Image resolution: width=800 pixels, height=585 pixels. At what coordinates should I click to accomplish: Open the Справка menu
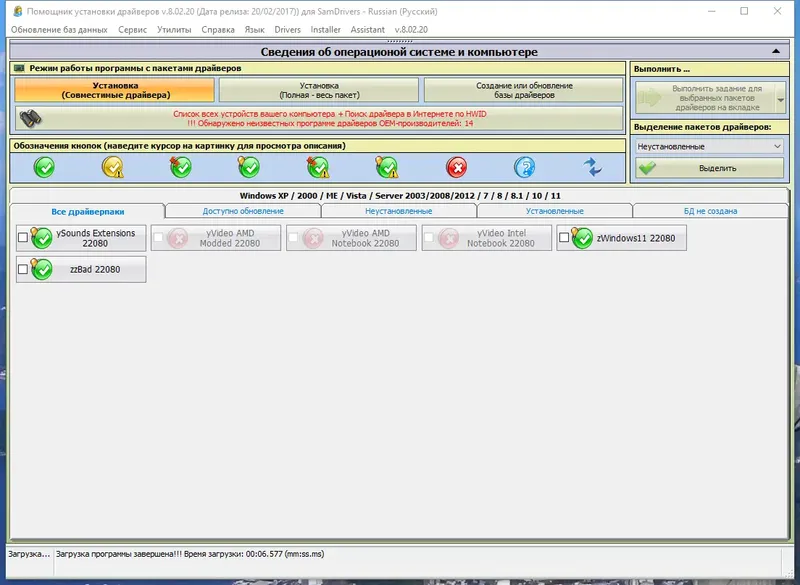218,30
